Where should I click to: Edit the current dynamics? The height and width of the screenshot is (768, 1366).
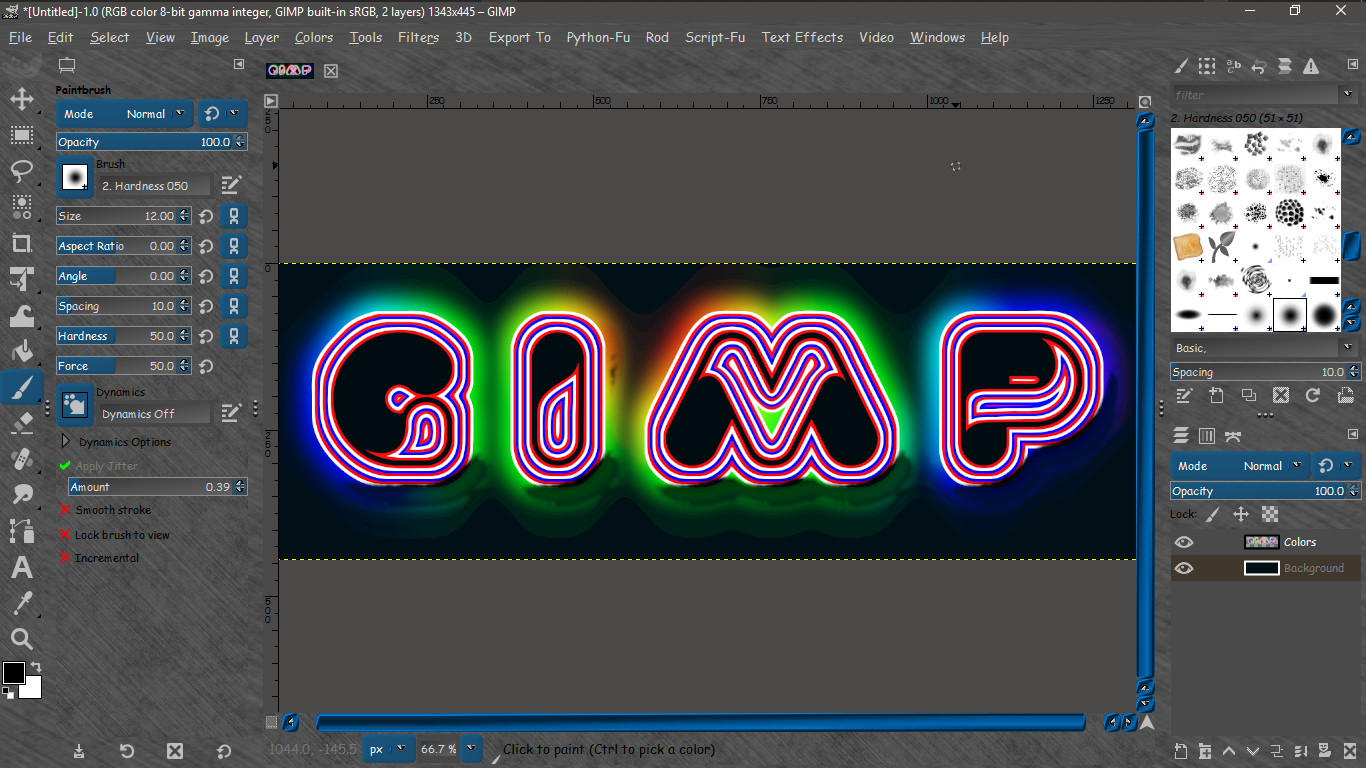pos(231,412)
